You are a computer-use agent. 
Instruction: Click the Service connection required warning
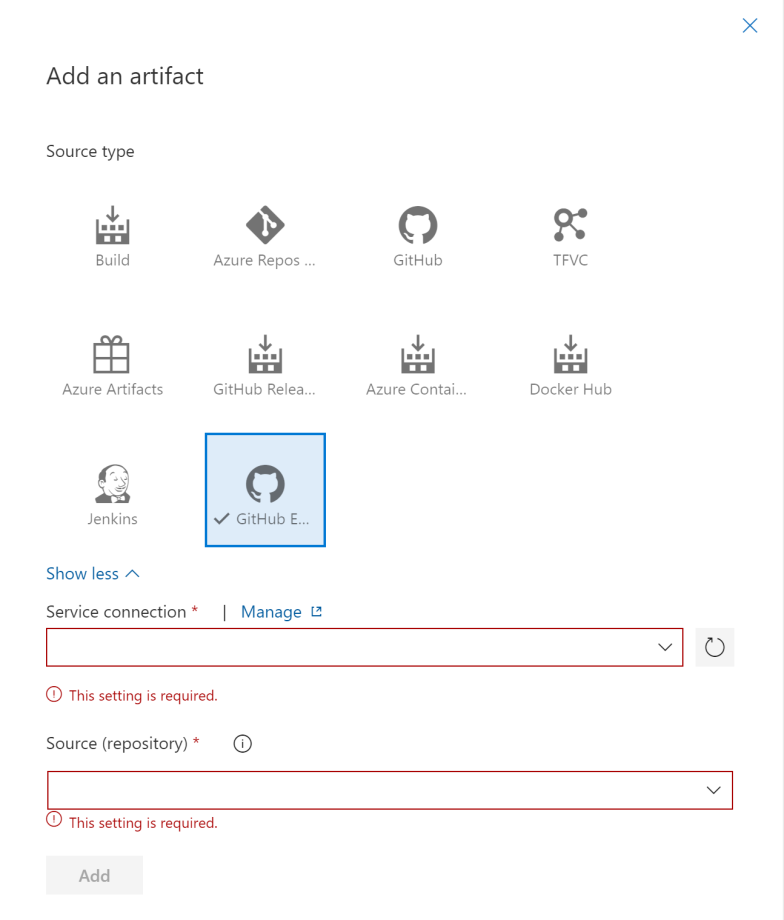[131, 695]
